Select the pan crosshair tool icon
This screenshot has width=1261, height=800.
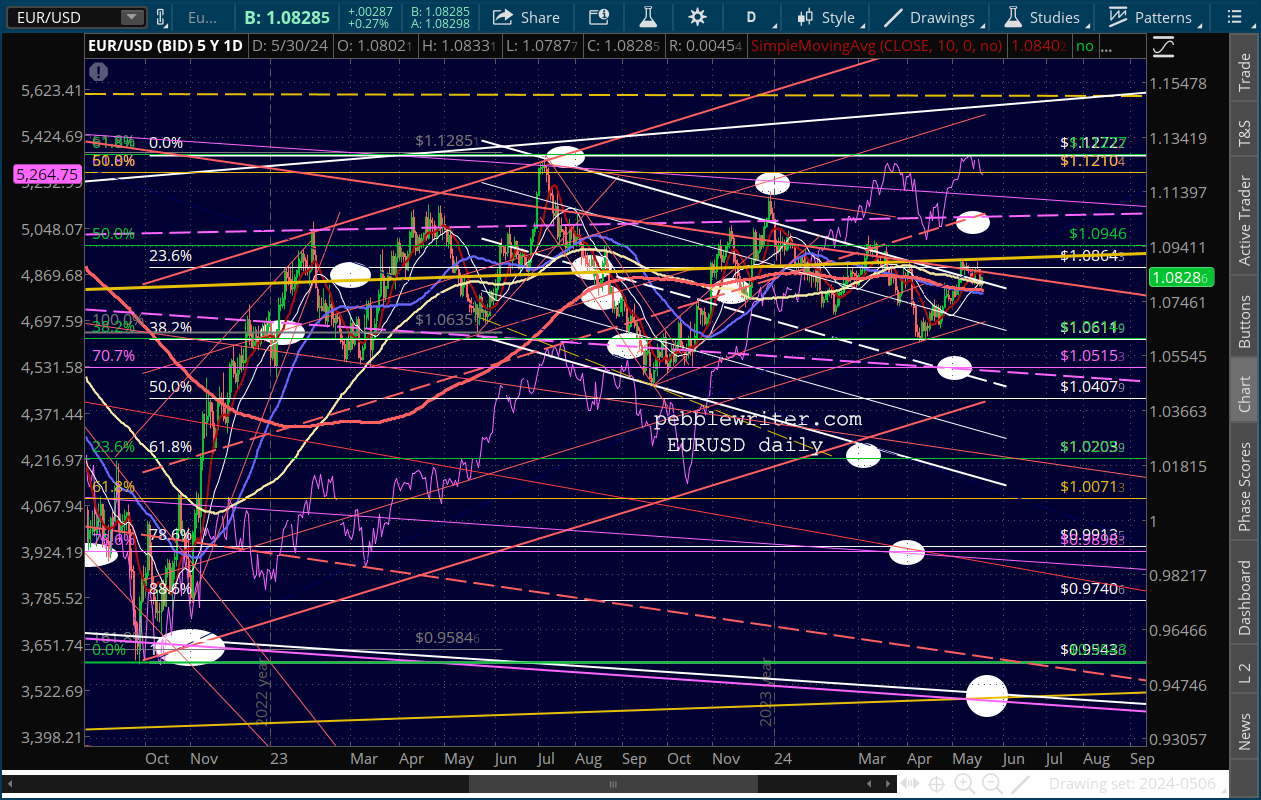click(937, 784)
